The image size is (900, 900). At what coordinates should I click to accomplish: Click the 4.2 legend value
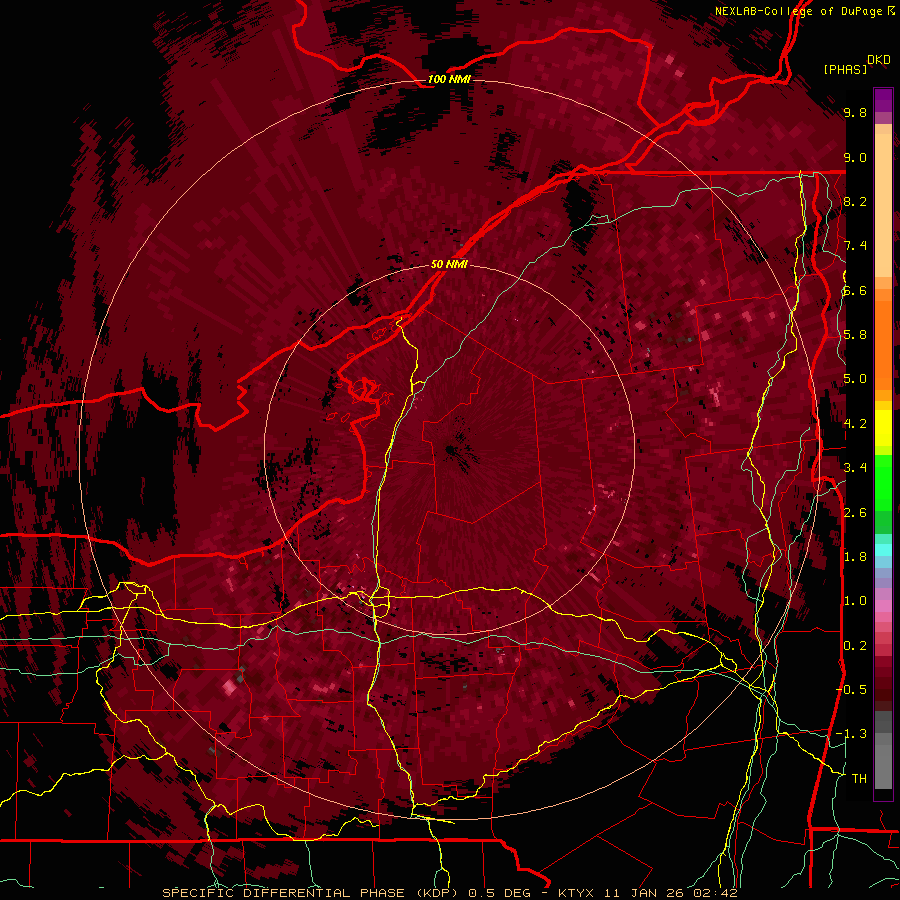[855, 424]
